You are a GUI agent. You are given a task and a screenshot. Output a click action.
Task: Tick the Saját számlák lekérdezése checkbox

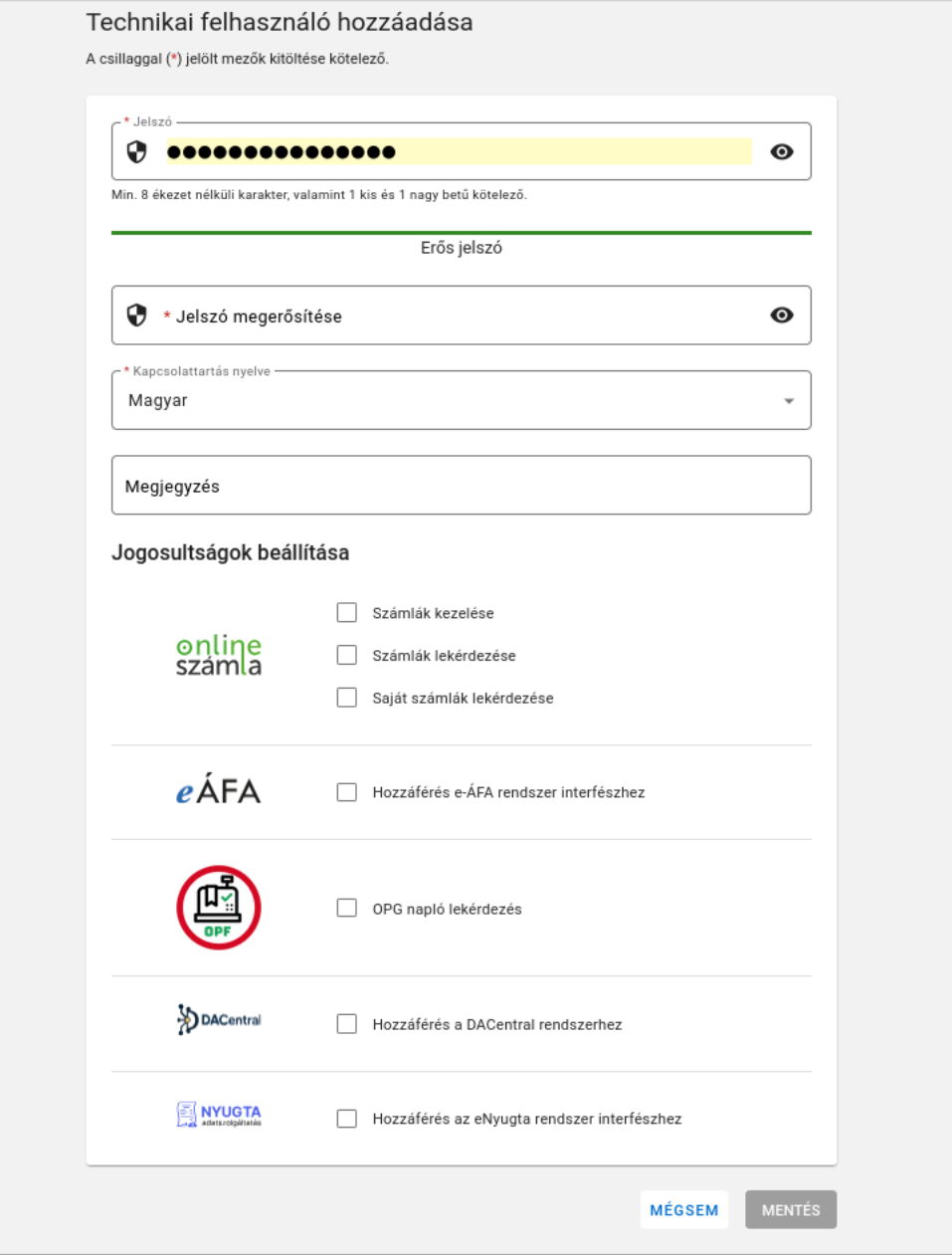[346, 698]
